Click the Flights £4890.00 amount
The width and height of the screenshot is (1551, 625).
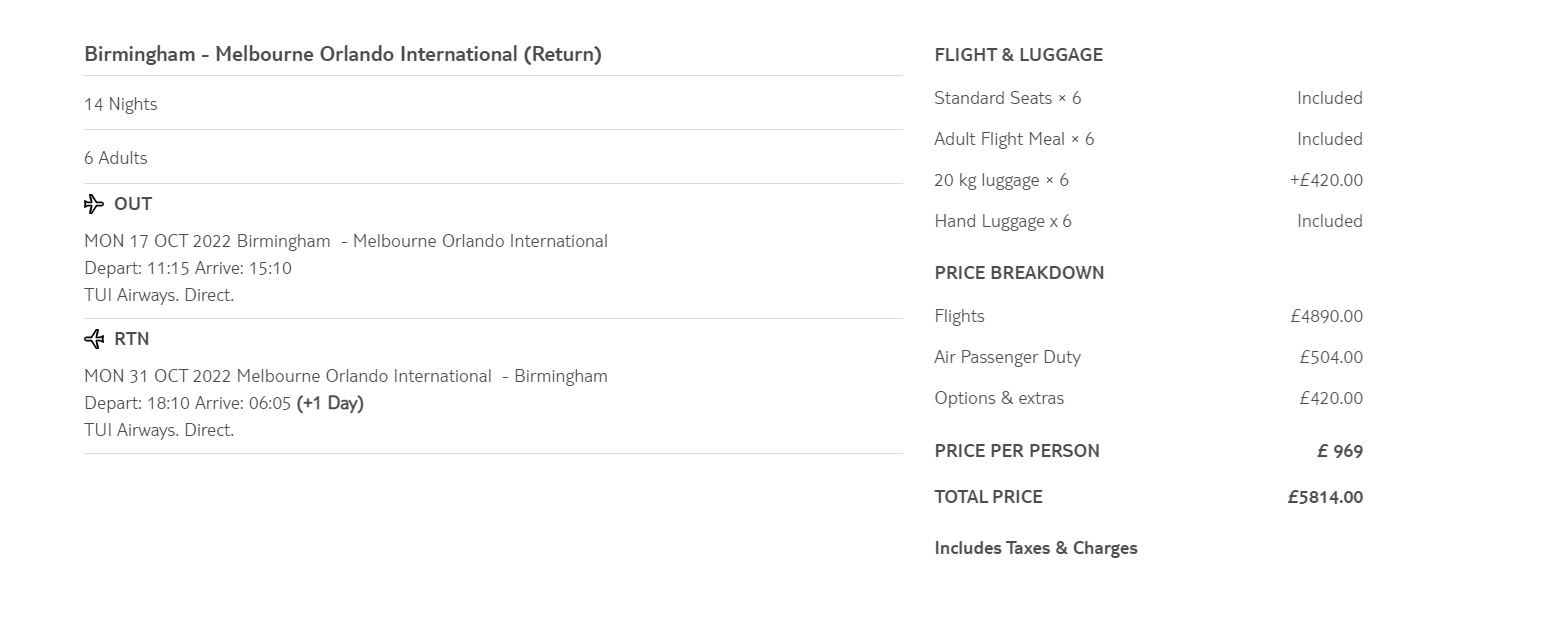tap(1326, 317)
